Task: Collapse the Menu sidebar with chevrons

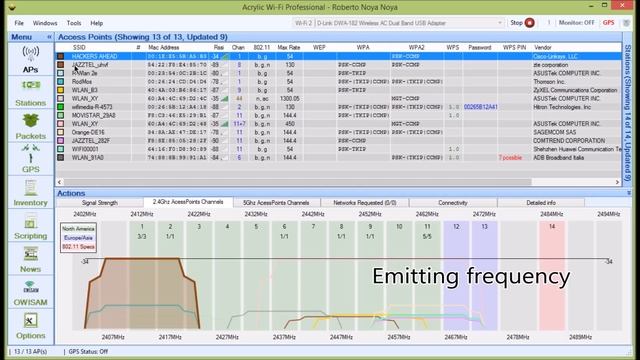Action: click(x=49, y=37)
